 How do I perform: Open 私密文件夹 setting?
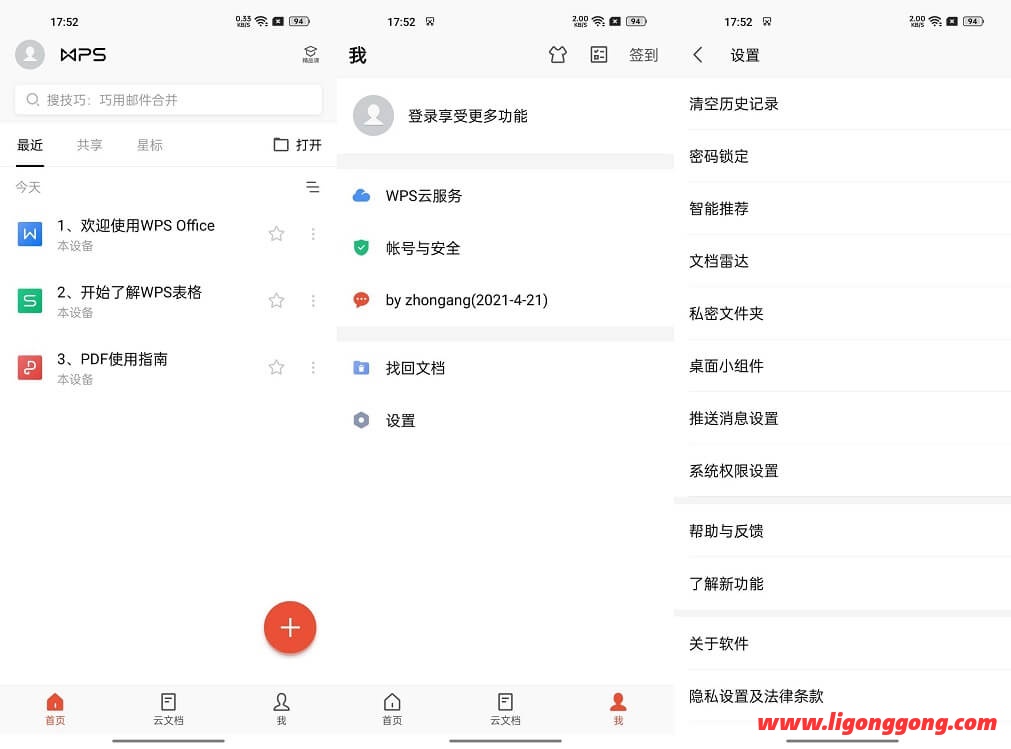click(x=843, y=313)
